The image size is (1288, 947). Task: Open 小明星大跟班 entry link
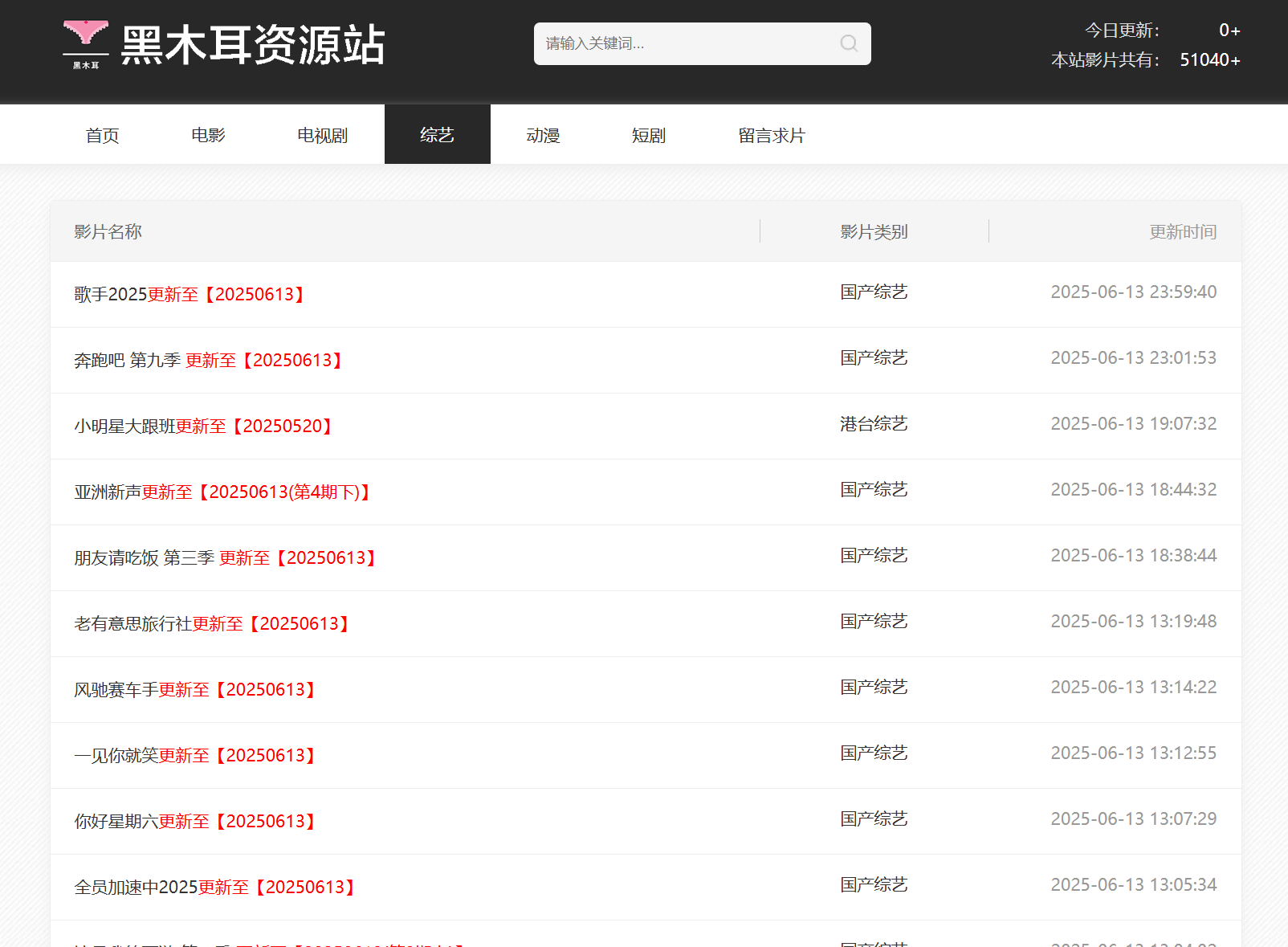205,426
